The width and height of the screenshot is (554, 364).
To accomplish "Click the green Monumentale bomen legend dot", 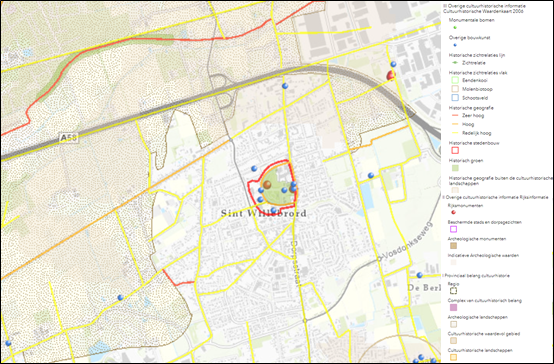I will click(x=455, y=27).
